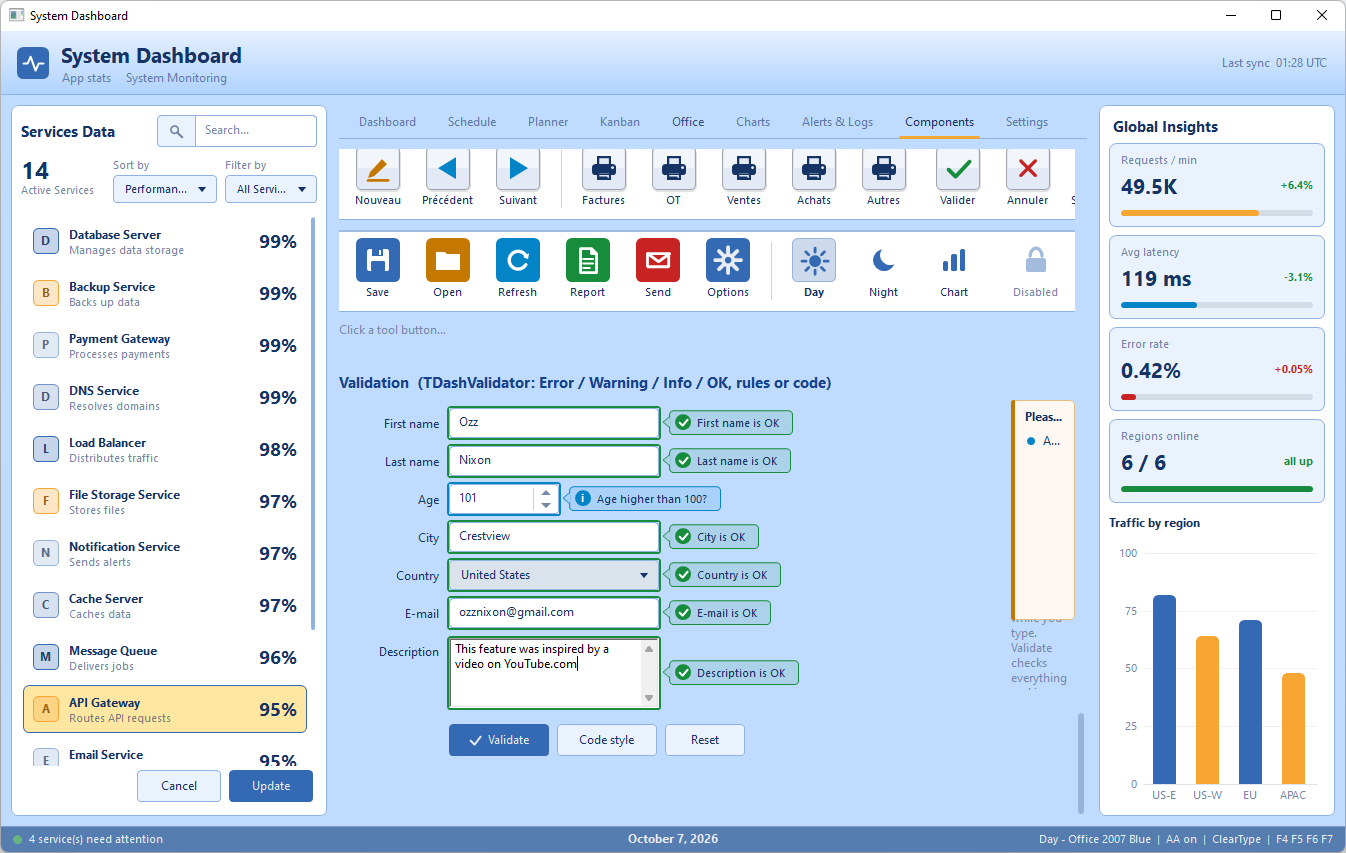Click the E-mail input field
This screenshot has width=1346, height=853.
(554, 612)
